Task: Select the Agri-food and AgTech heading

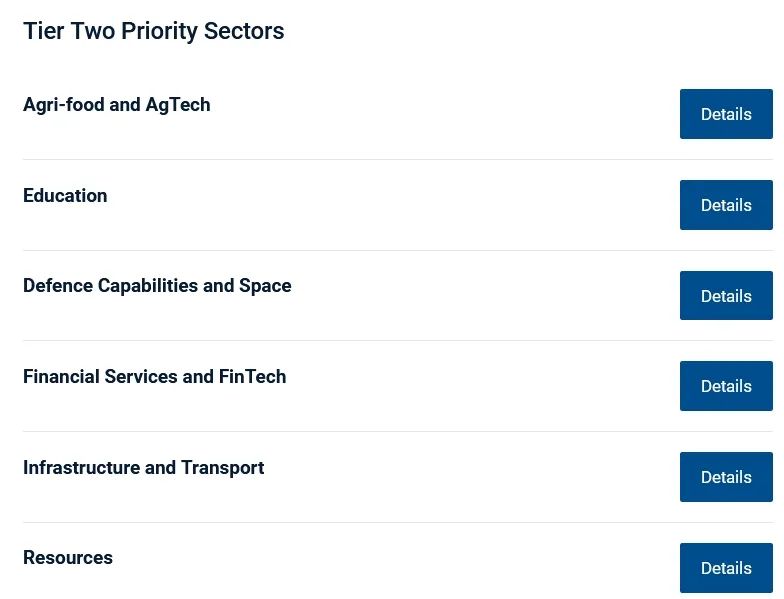Action: pyautogui.click(x=116, y=105)
